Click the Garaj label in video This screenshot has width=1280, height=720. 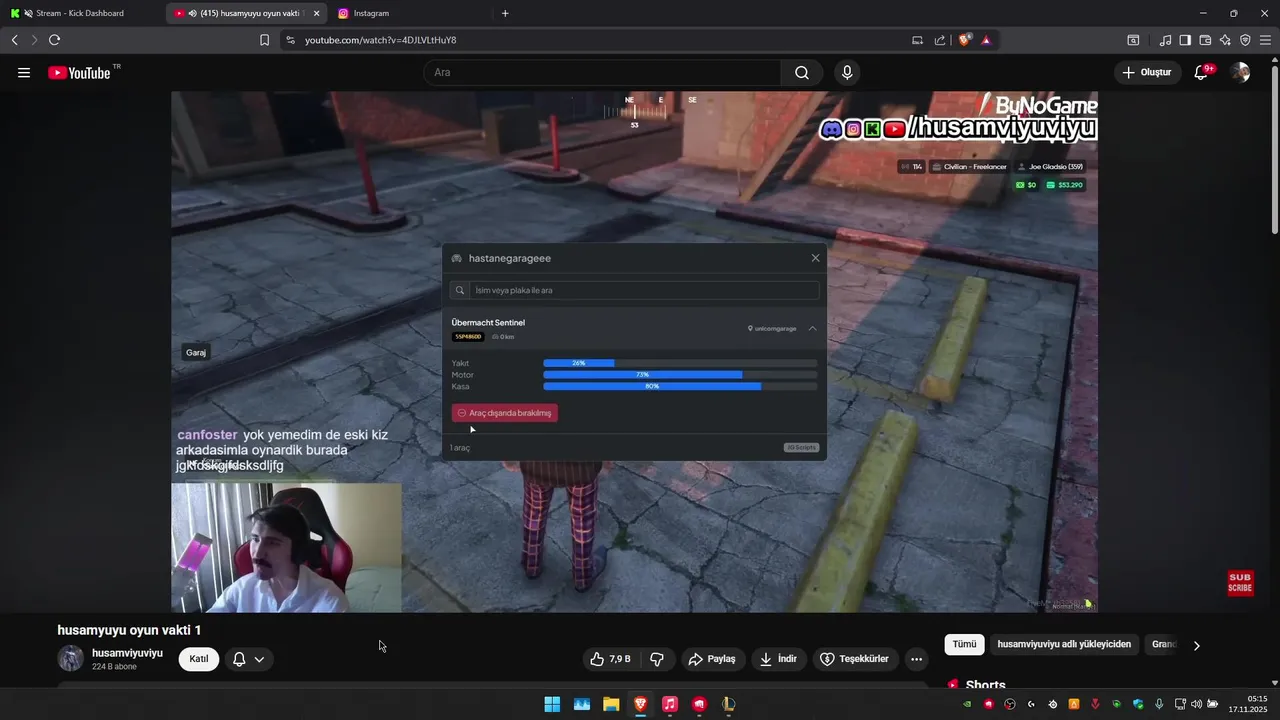tap(196, 353)
